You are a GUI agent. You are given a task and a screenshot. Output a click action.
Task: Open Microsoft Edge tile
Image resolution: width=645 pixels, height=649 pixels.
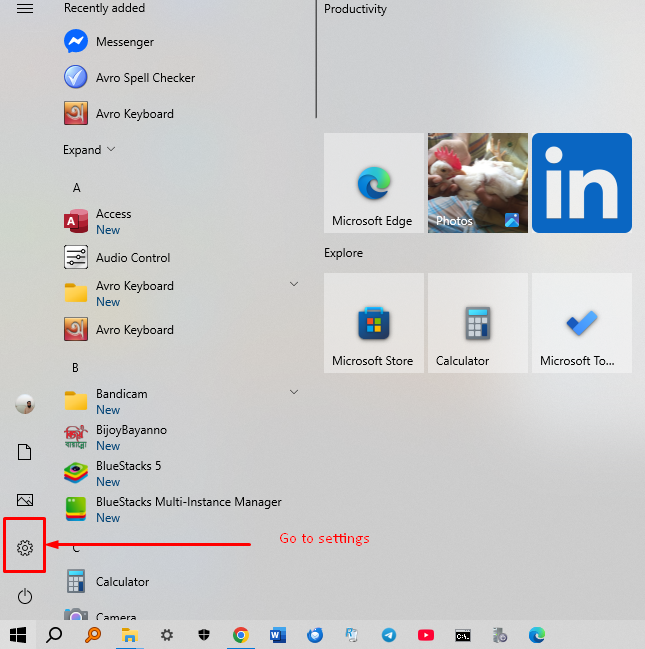coord(374,183)
